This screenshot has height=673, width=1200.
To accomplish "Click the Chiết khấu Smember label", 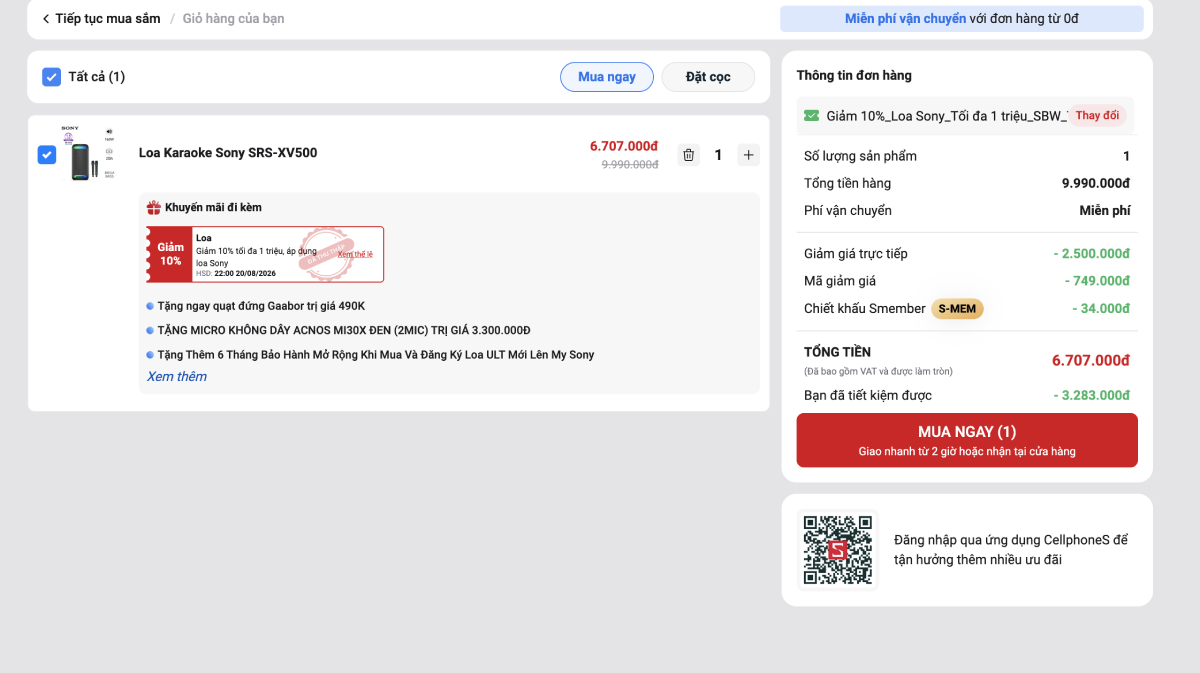I will pyautogui.click(x=865, y=309).
